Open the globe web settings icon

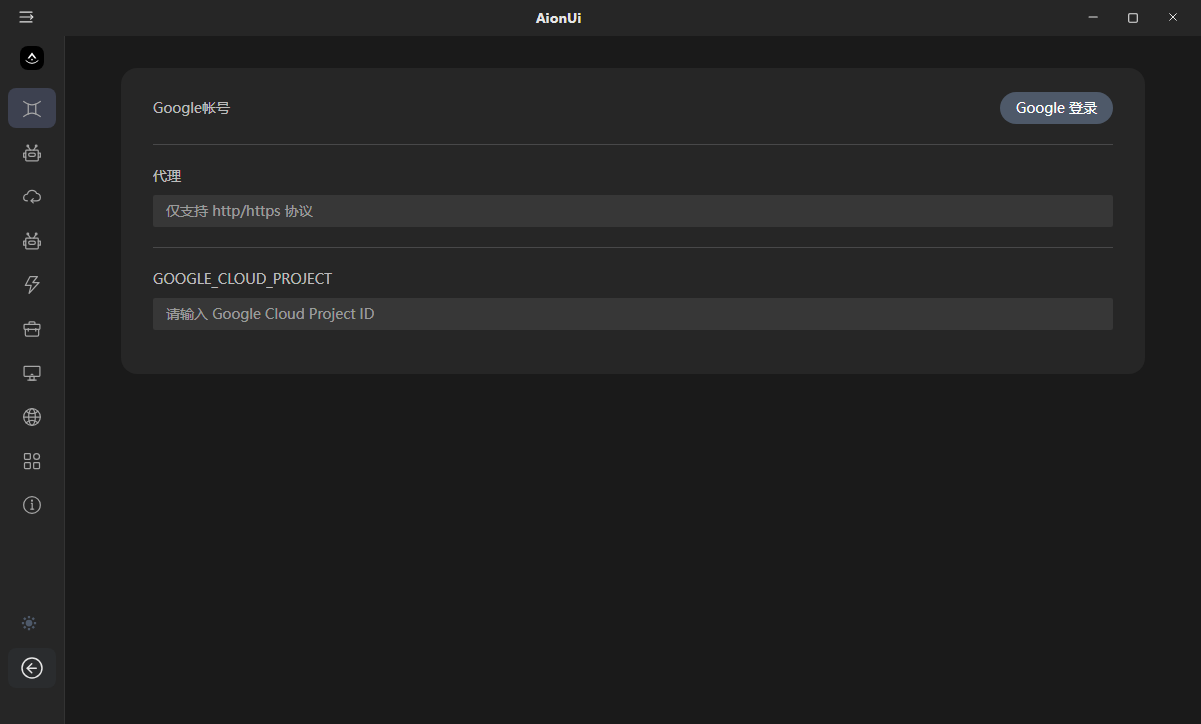pos(32,417)
